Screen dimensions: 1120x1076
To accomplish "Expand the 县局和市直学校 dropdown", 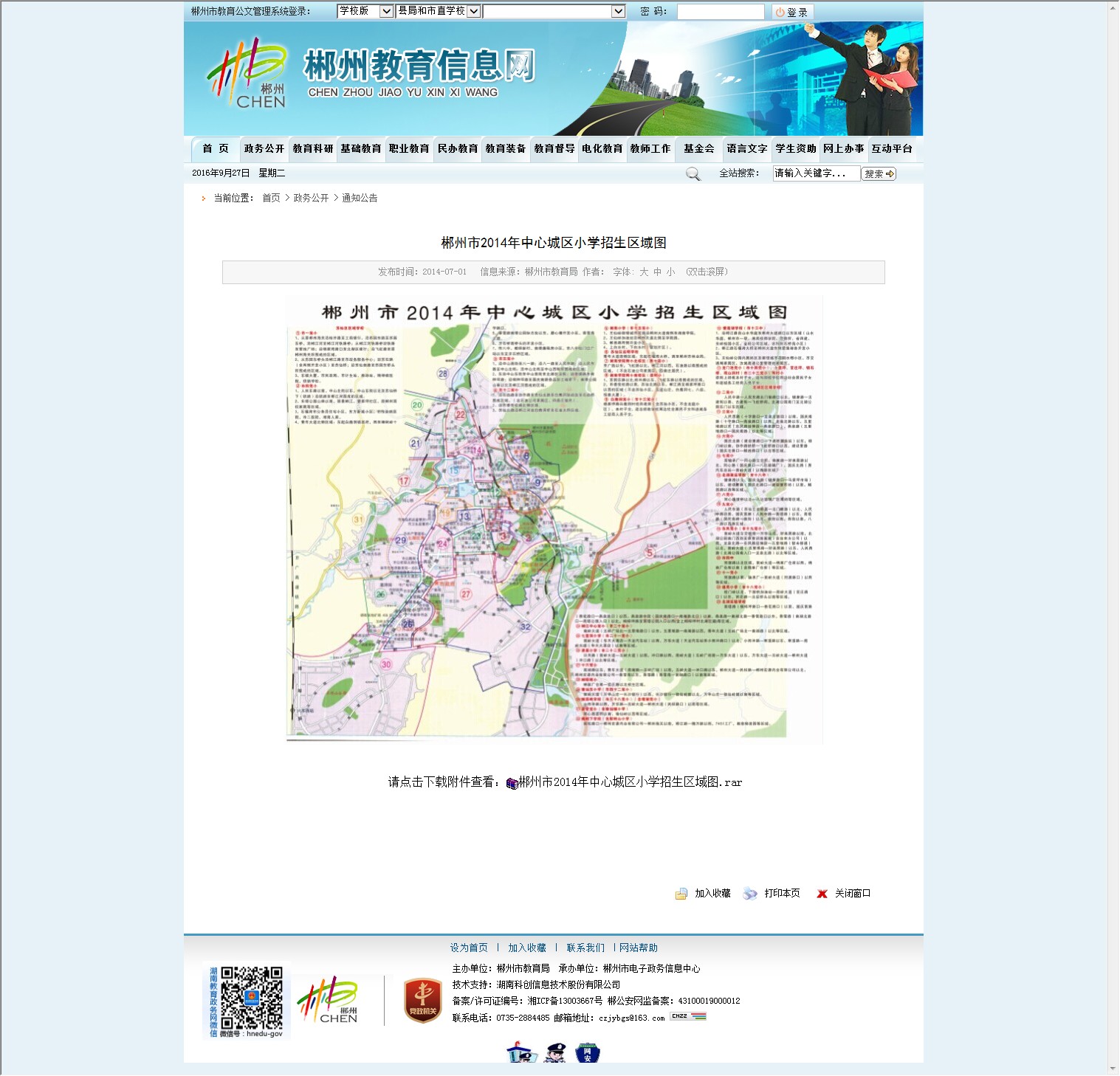I will click(x=439, y=11).
